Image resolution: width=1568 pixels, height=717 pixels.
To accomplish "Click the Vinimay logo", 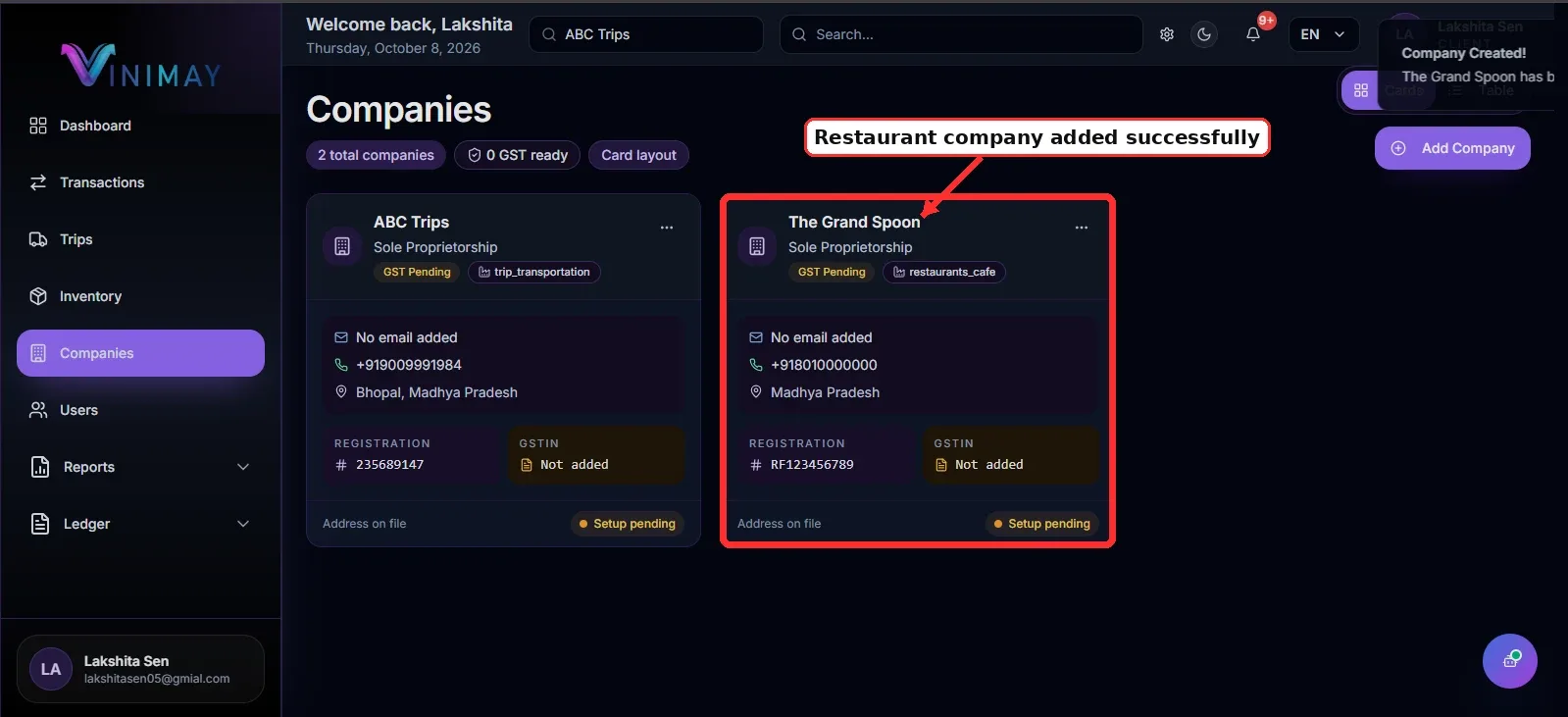I will pyautogui.click(x=141, y=66).
